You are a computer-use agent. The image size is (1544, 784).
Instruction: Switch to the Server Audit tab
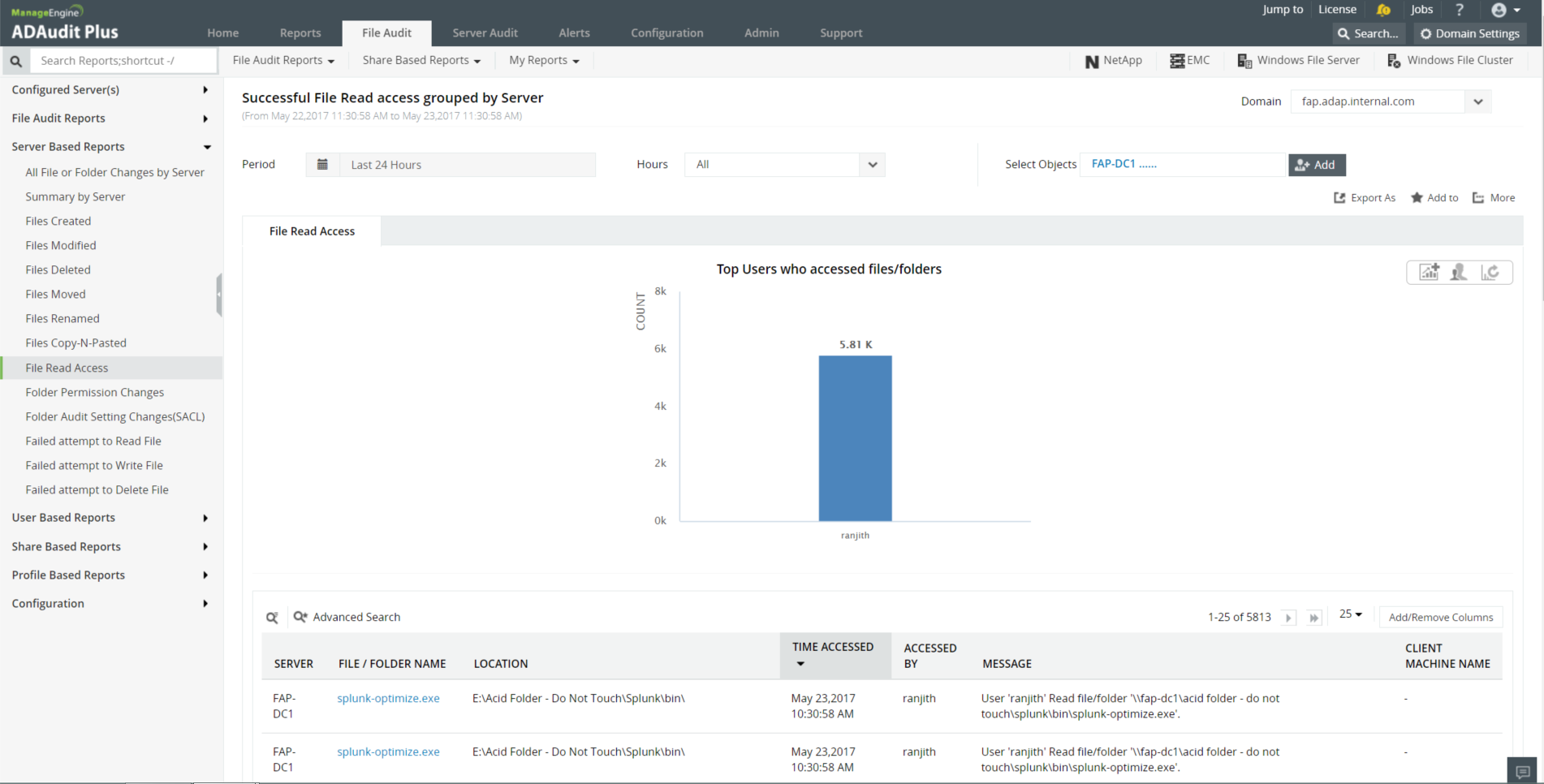pos(485,33)
